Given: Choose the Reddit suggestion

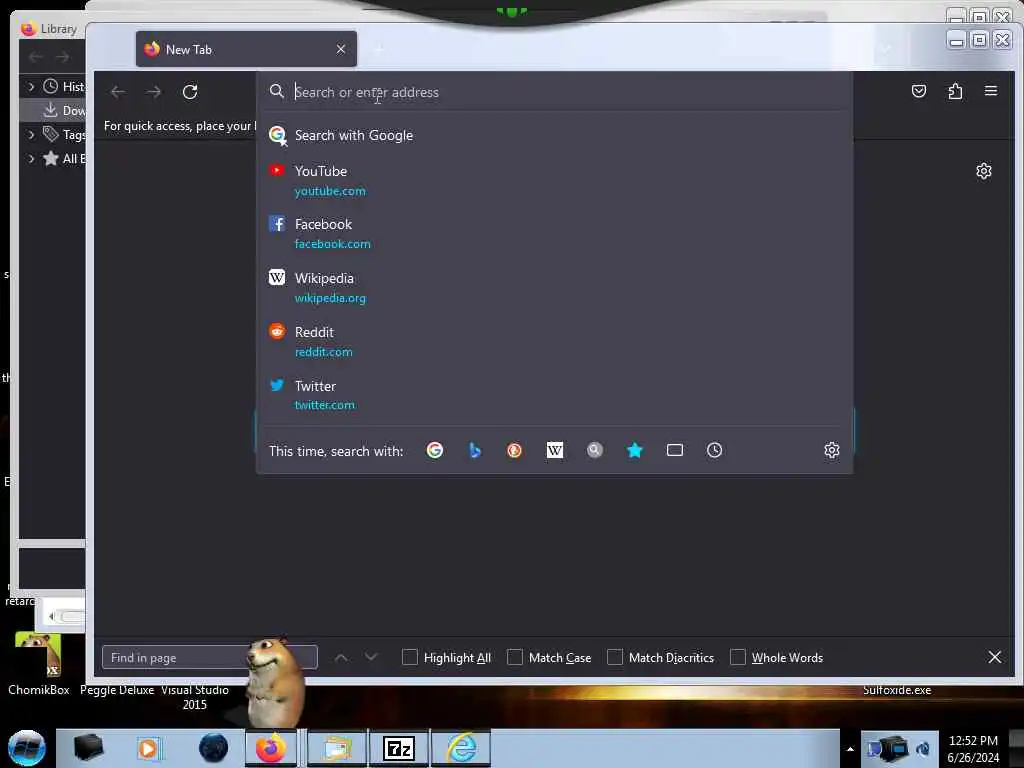Looking at the screenshot, I should click(x=554, y=341).
